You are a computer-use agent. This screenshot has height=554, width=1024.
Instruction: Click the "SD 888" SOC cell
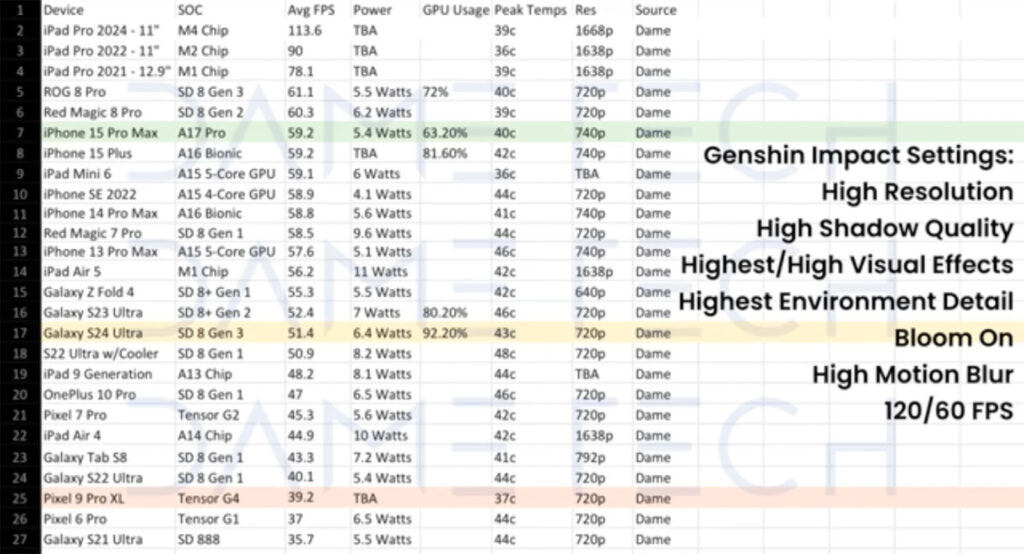click(x=197, y=539)
